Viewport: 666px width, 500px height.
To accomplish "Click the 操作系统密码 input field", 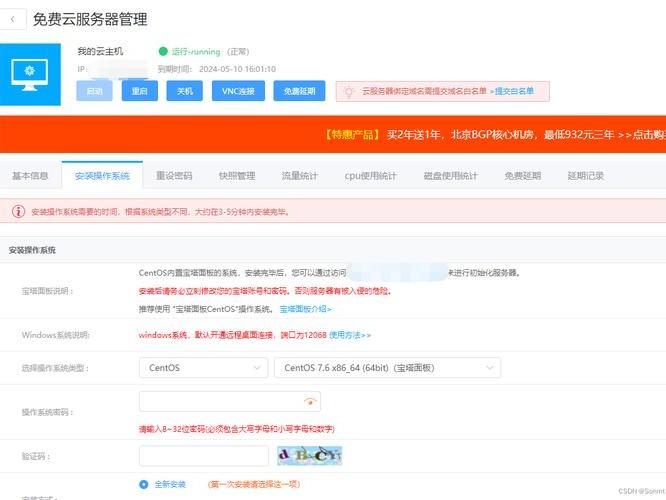I will click(x=230, y=401).
